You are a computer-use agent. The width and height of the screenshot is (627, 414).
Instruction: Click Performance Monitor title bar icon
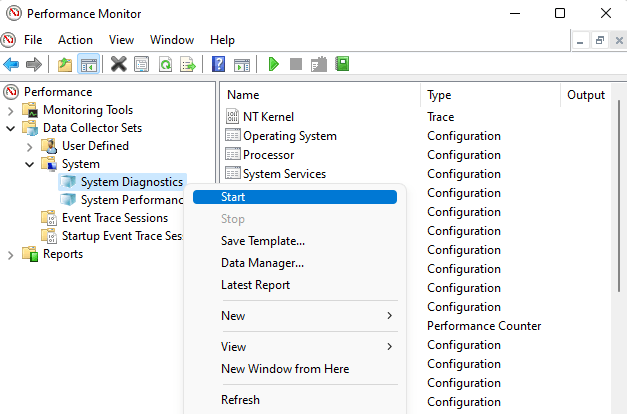point(14,13)
